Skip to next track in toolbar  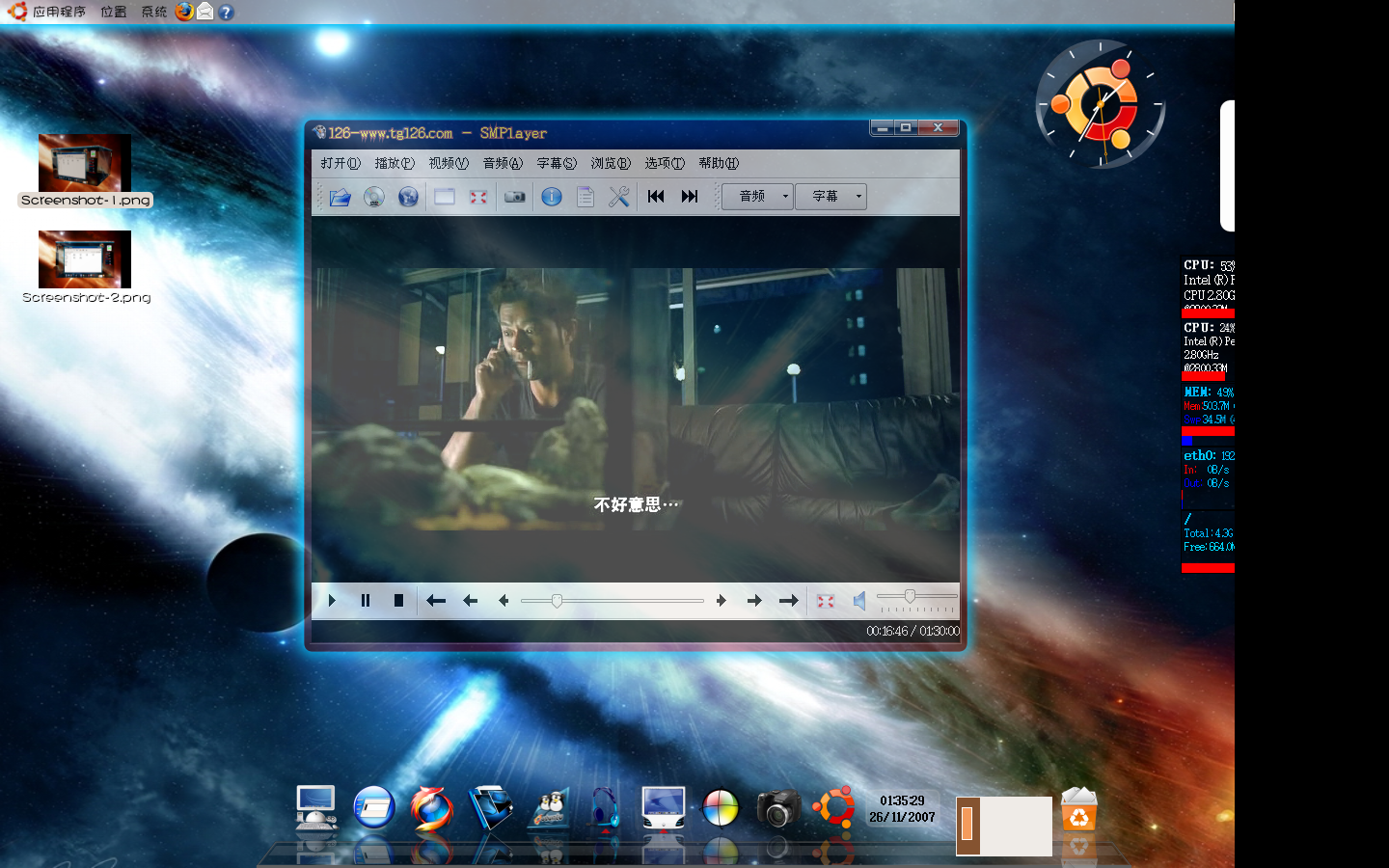pos(690,197)
